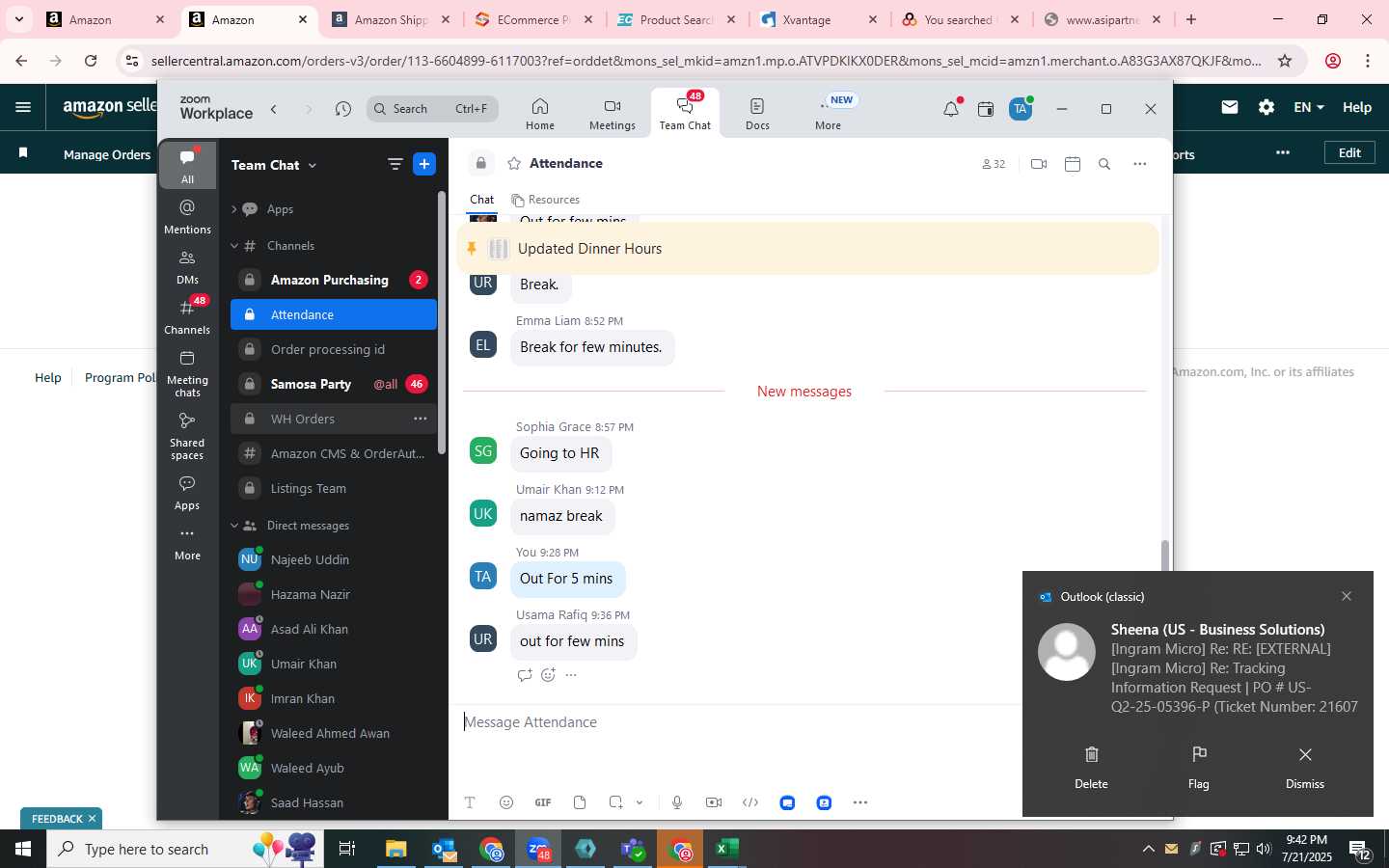Dismiss the Outlook notification
Image resolution: width=1389 pixels, height=868 pixels.
pyautogui.click(x=1305, y=767)
